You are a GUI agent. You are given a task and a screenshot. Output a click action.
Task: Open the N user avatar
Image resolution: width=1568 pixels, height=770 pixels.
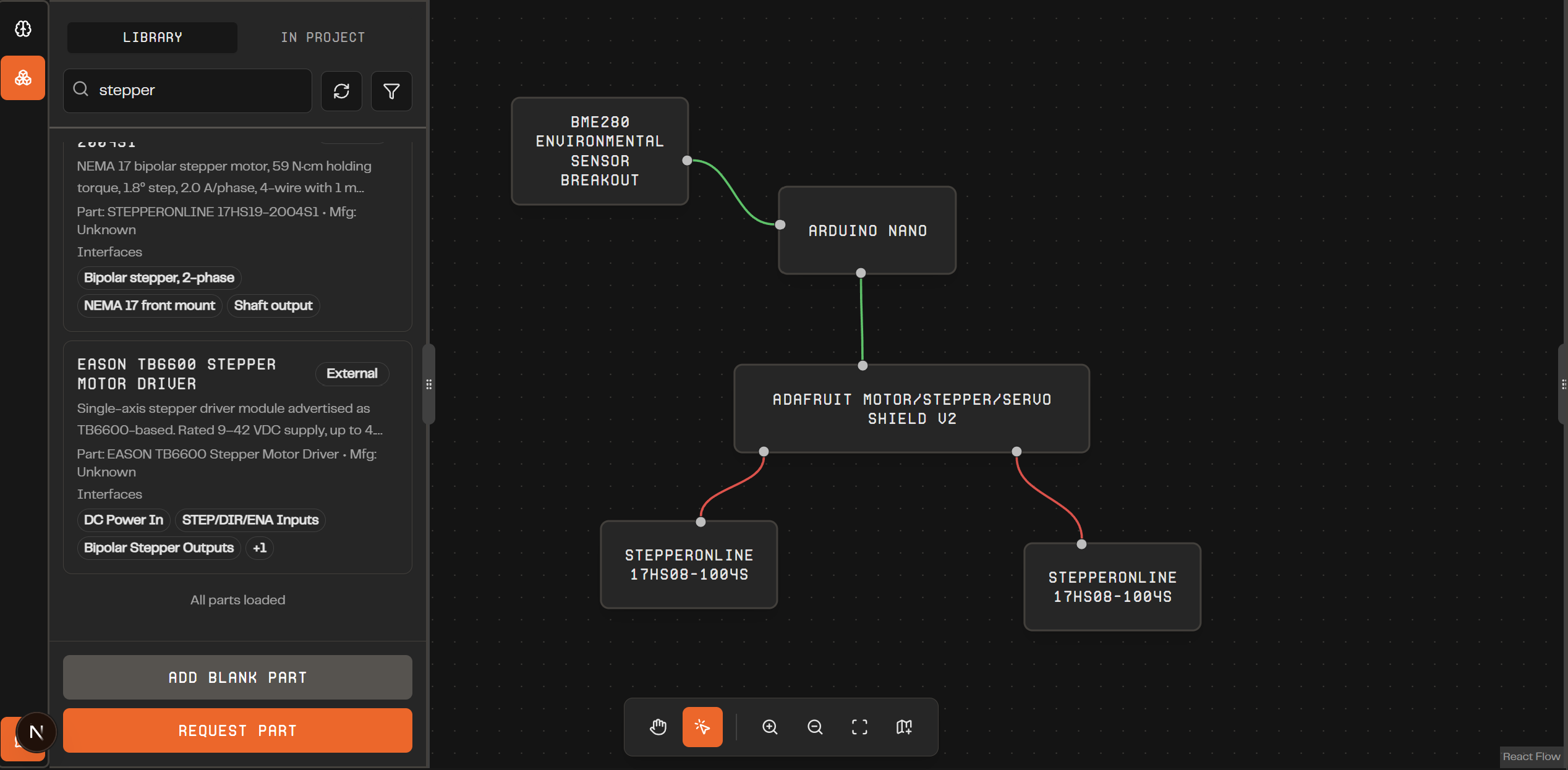pyautogui.click(x=36, y=732)
